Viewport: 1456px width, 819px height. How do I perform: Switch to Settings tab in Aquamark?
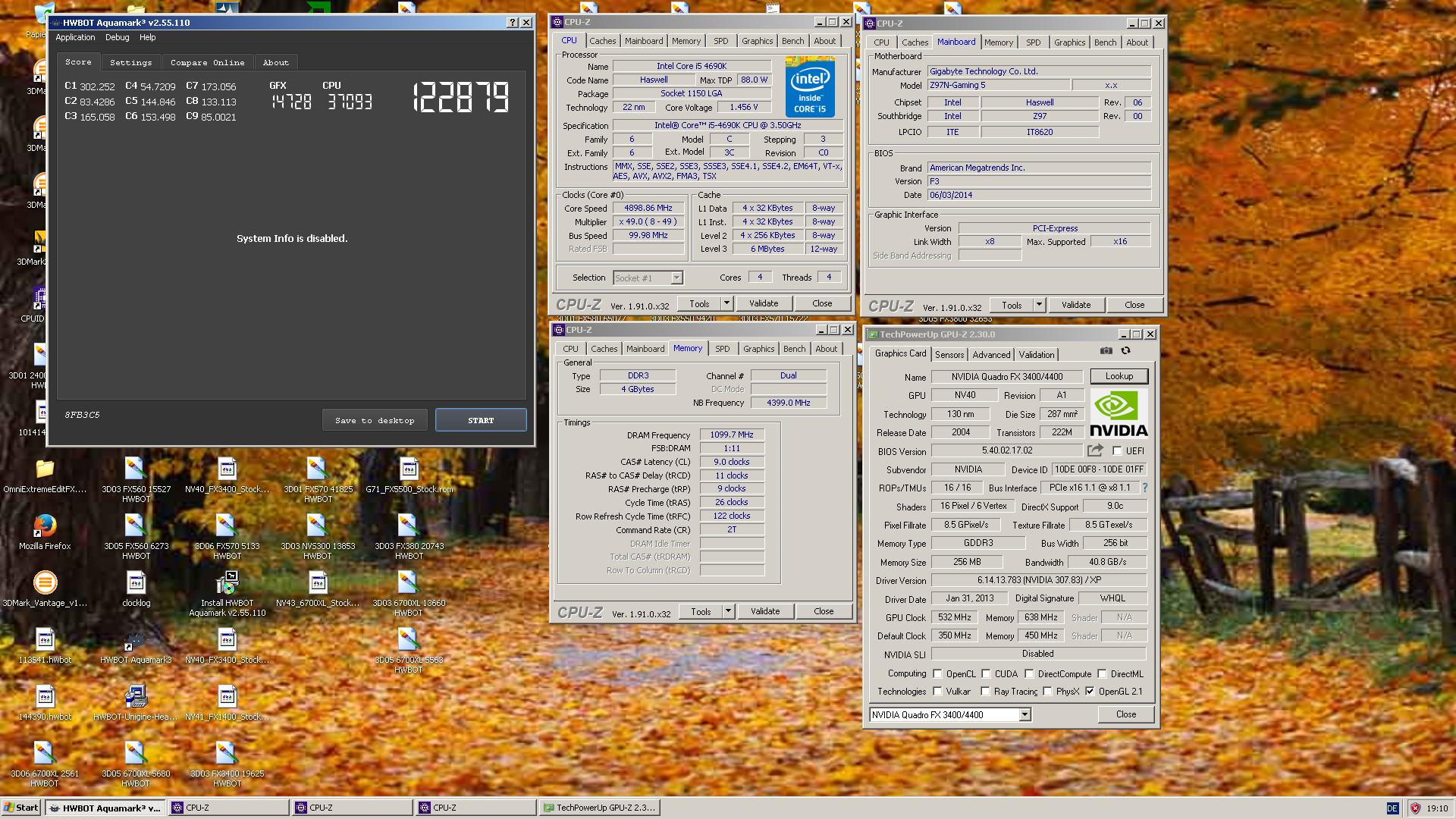click(130, 62)
